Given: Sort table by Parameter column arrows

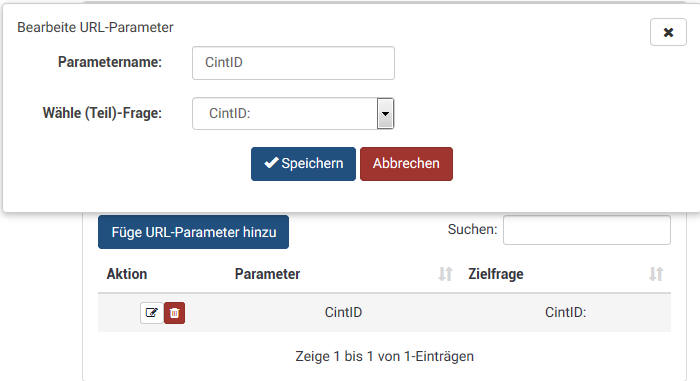Looking at the screenshot, I should click(x=445, y=274).
